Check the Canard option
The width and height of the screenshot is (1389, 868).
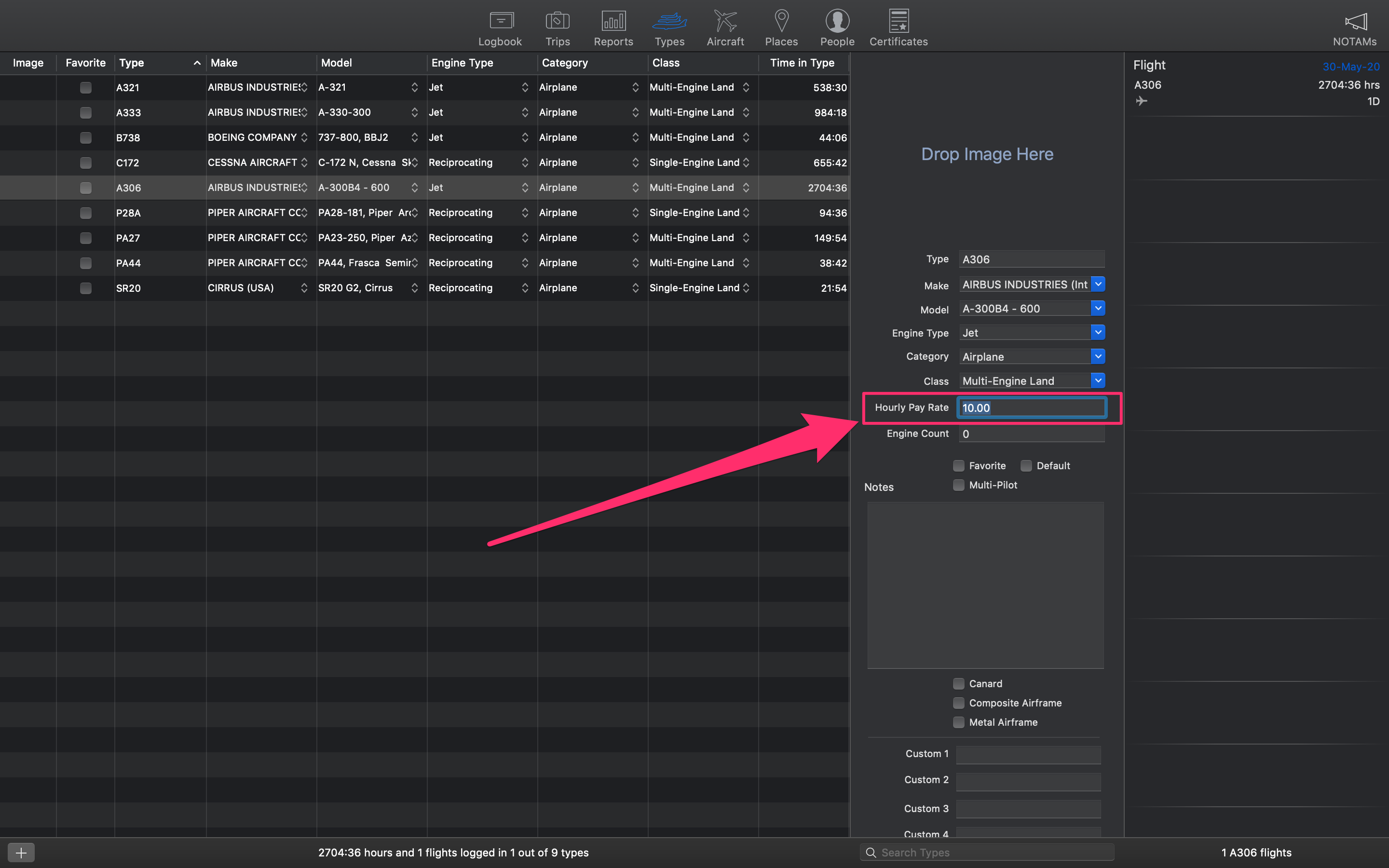(x=958, y=683)
